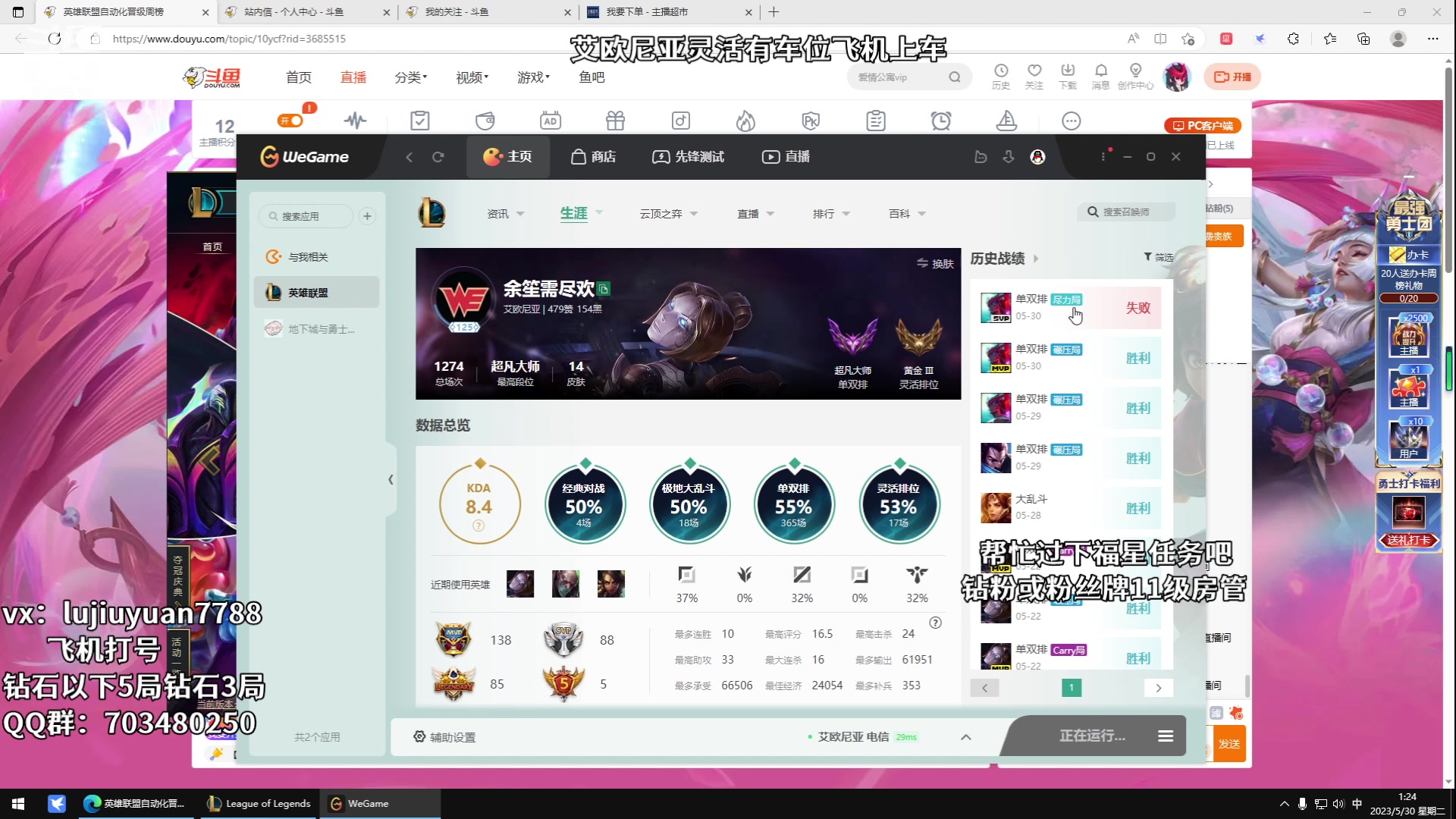Expand the 艾欧尼亚 电信 server chevron

pyautogui.click(x=966, y=737)
